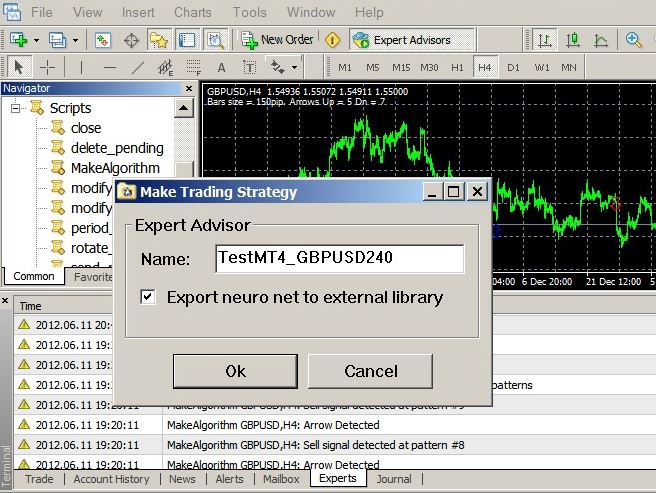Open the Profiles dropdown arrow
The image size is (656, 493).
coord(75,41)
